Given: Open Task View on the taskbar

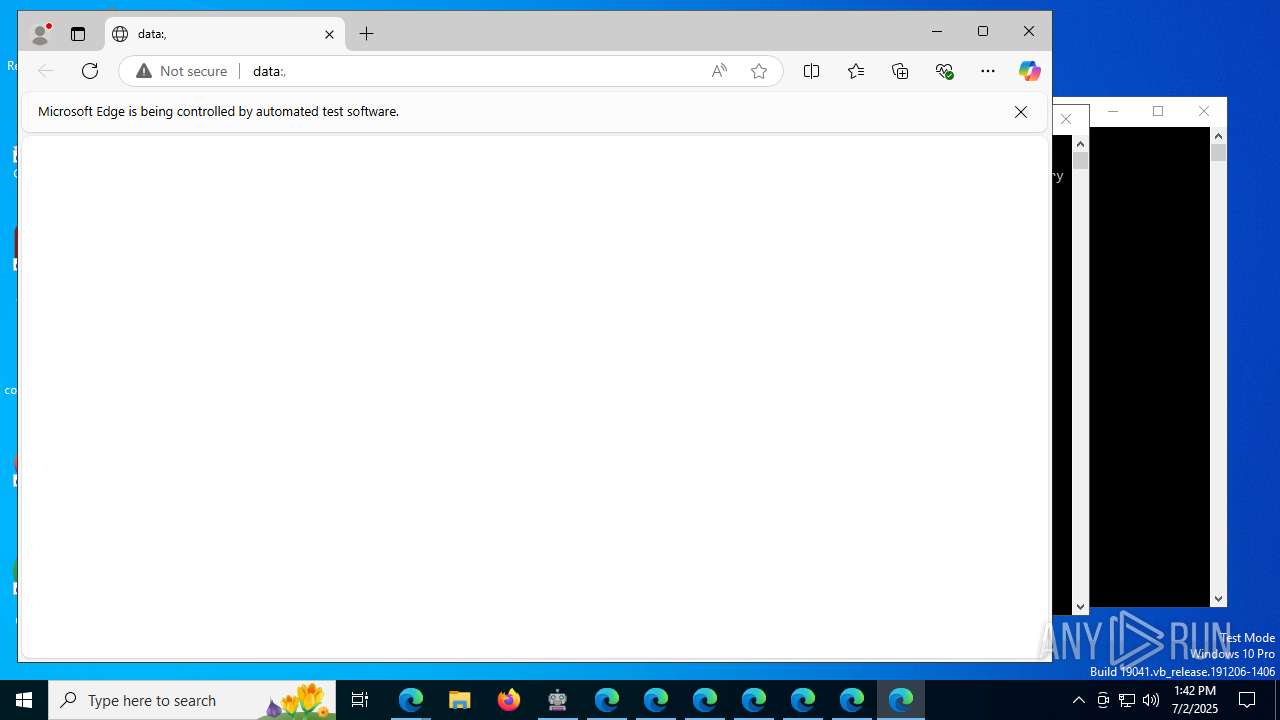Looking at the screenshot, I should (360, 700).
